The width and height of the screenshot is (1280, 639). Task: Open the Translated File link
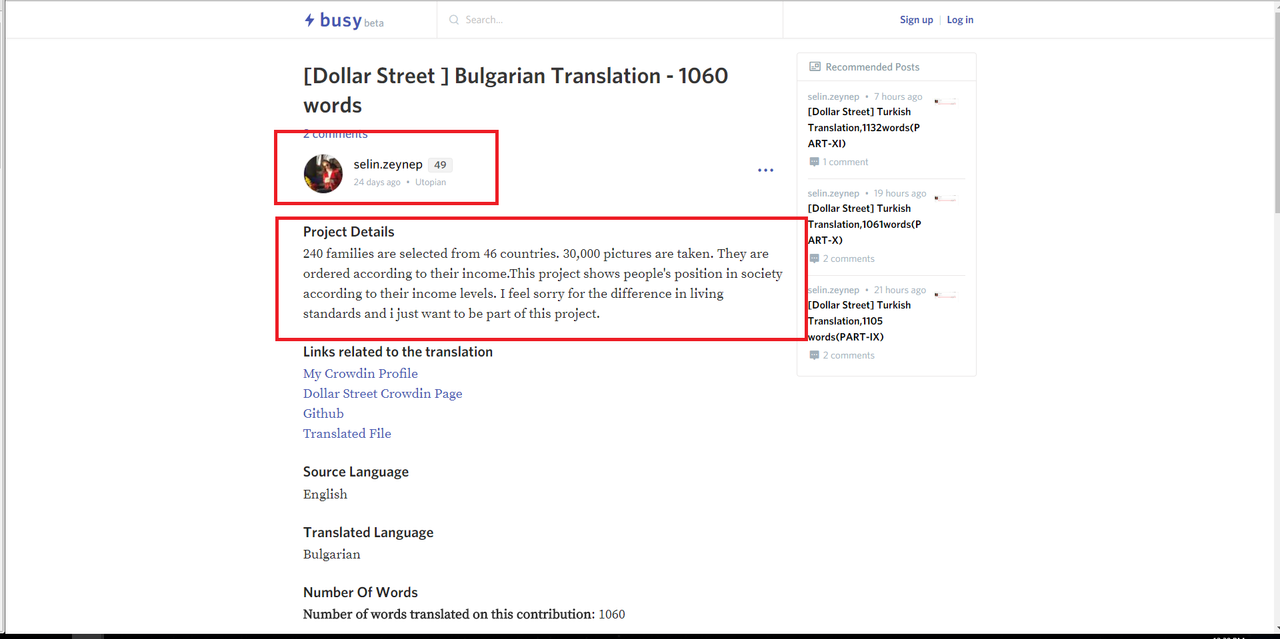click(347, 434)
